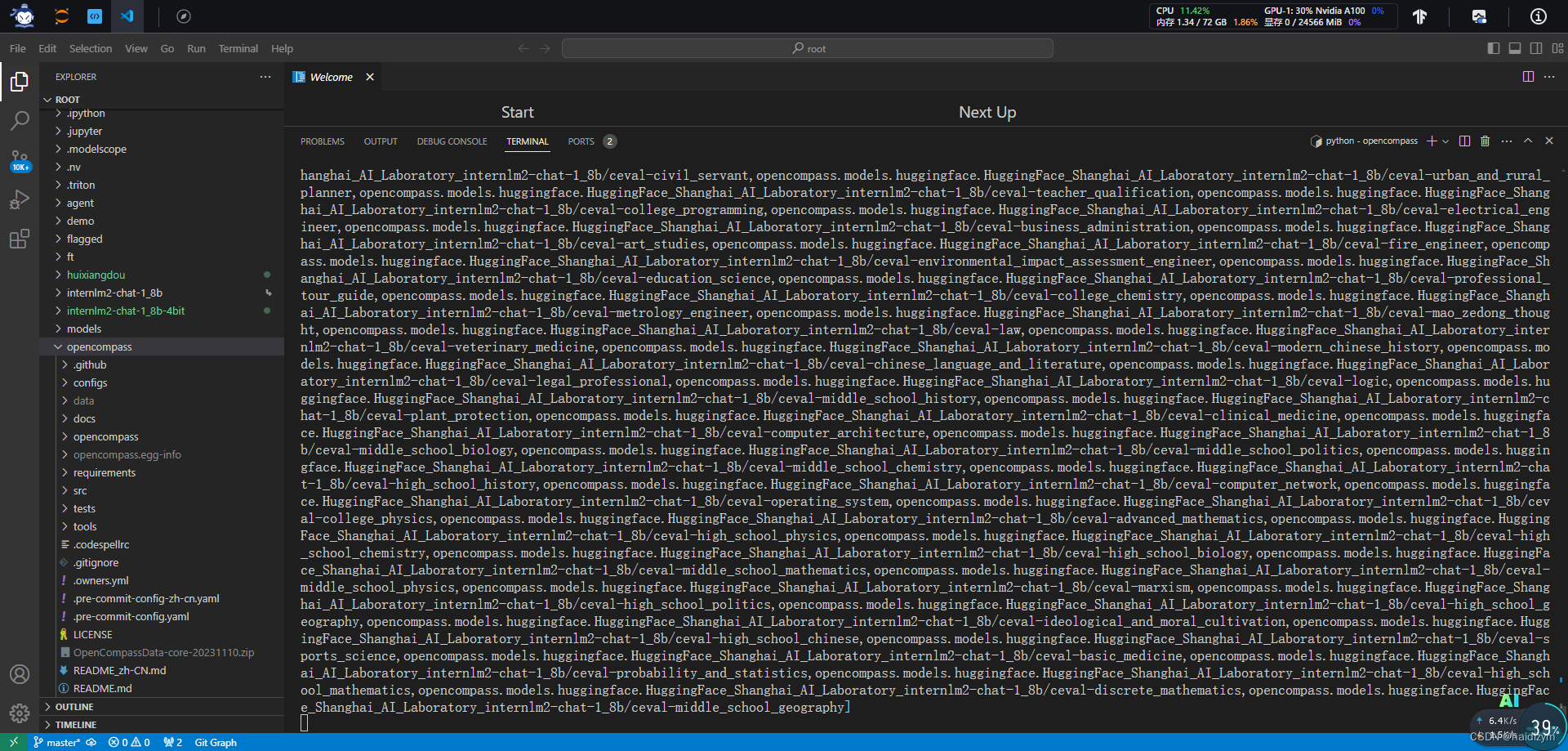Viewport: 1568px width, 751px height.
Task: Click forwarded ports indicator showing 2
Action: pyautogui.click(x=172, y=742)
